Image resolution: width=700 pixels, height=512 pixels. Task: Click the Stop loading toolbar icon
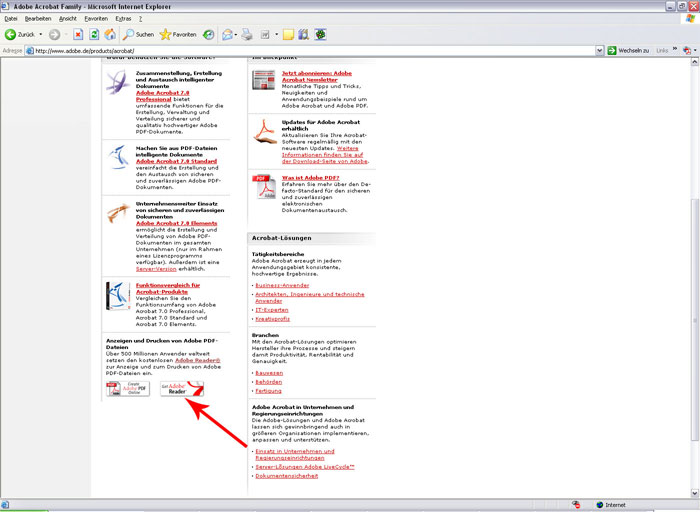click(x=78, y=34)
